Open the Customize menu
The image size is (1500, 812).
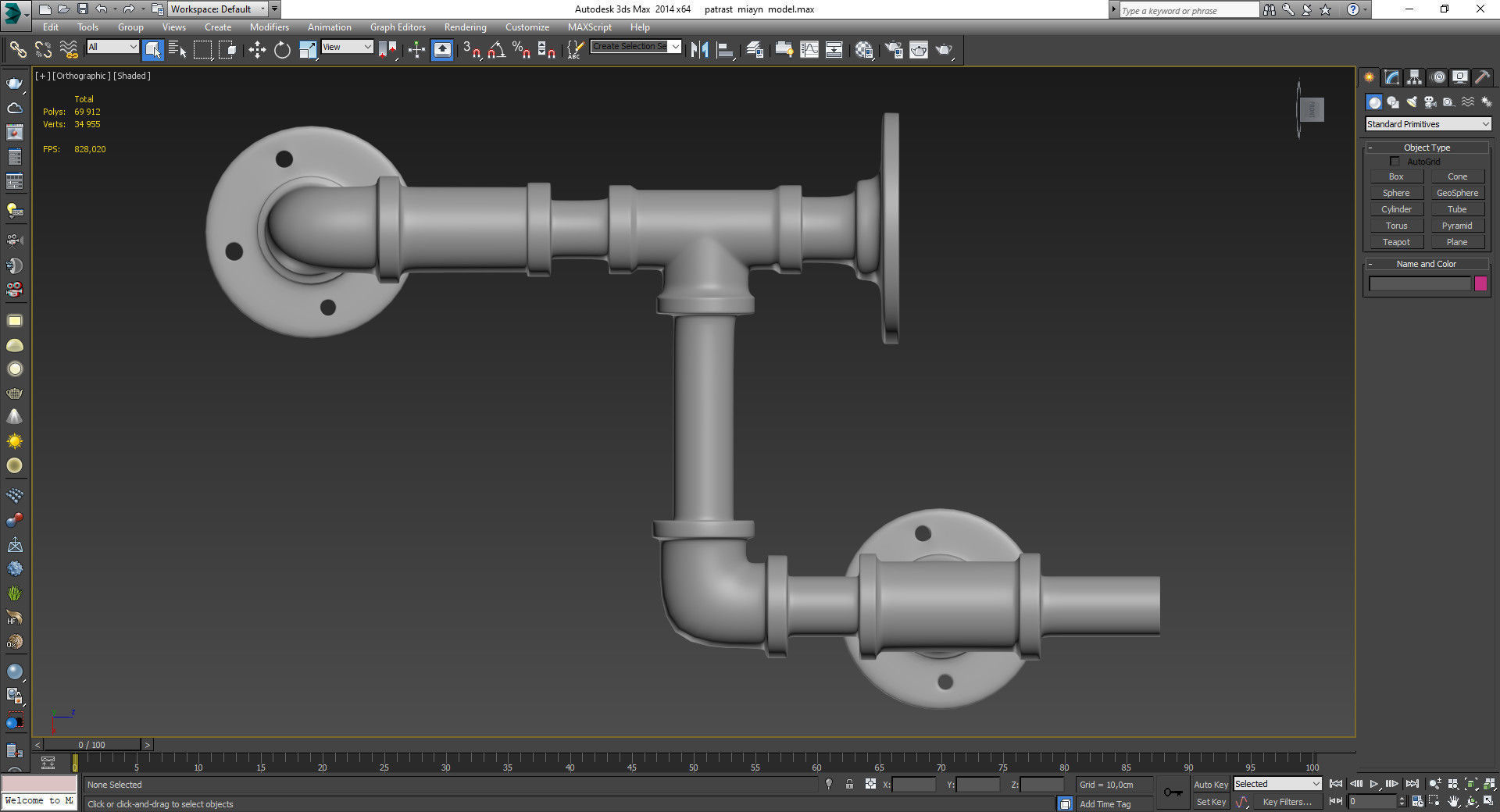(527, 27)
